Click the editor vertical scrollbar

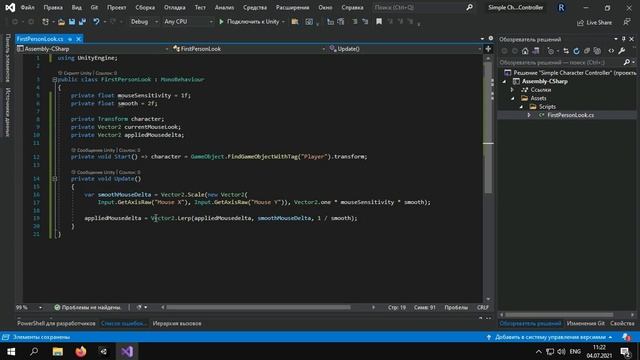pyautogui.click(x=488, y=127)
